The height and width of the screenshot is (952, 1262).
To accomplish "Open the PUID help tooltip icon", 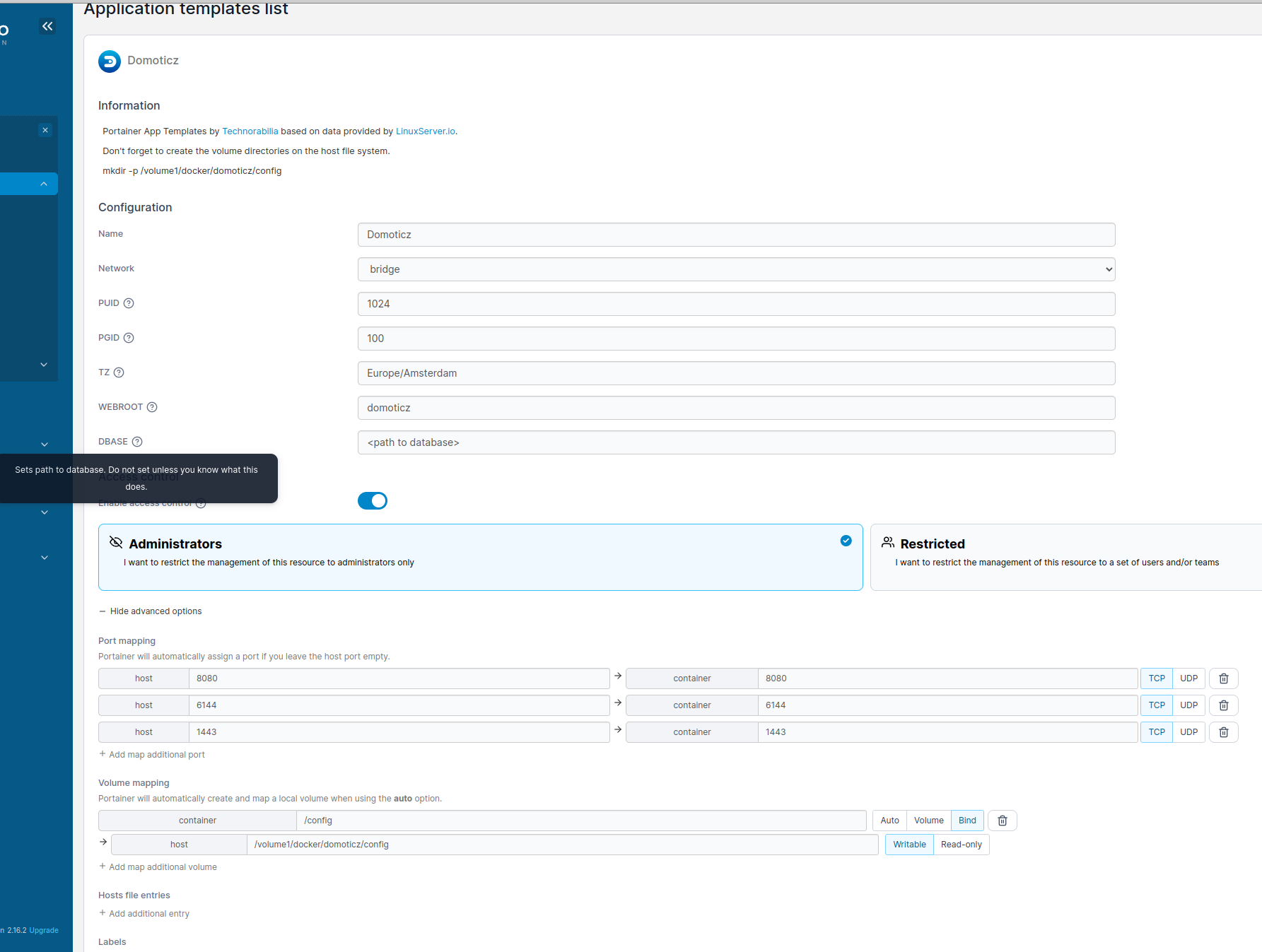I will (x=129, y=303).
